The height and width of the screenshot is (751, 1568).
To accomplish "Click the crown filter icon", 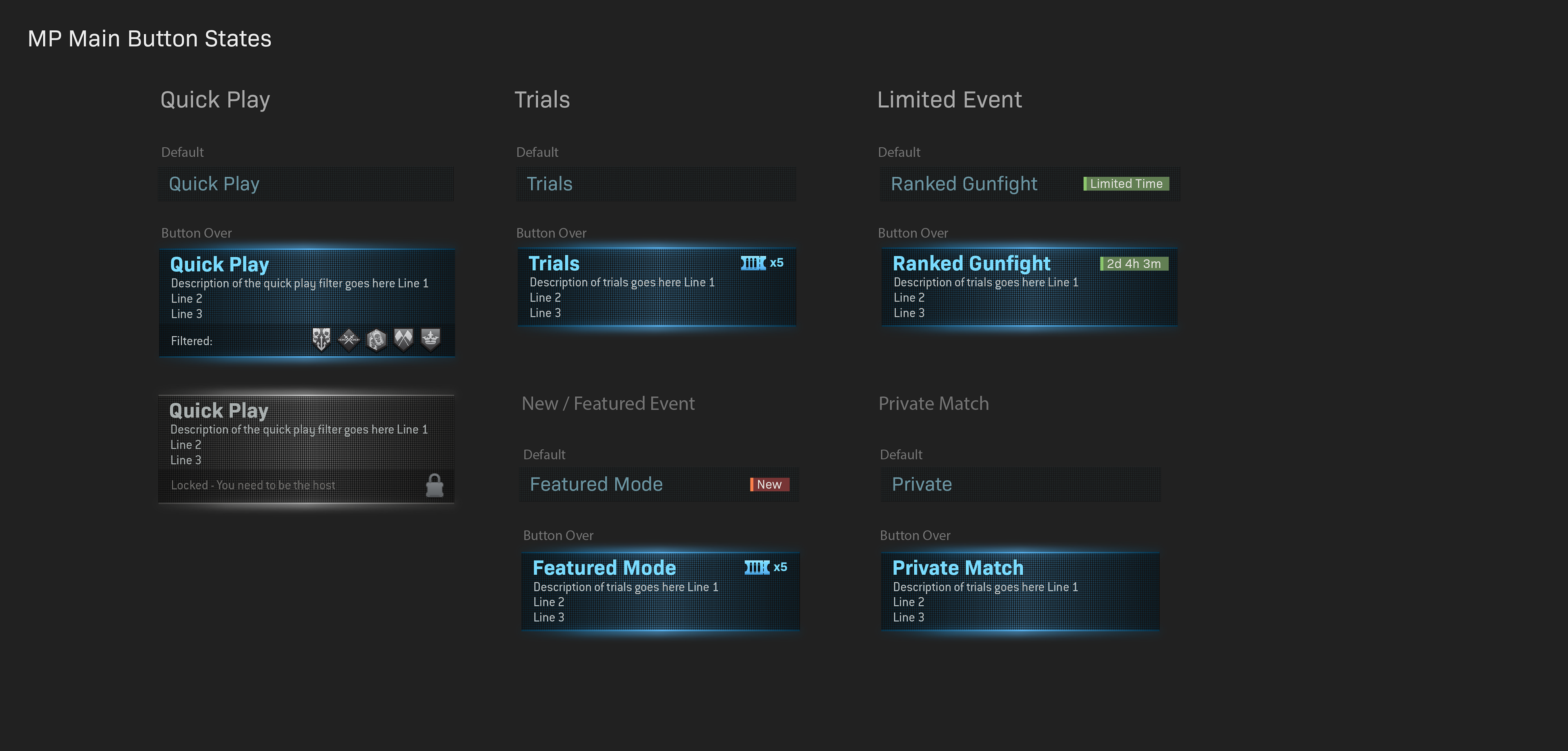I will (430, 338).
